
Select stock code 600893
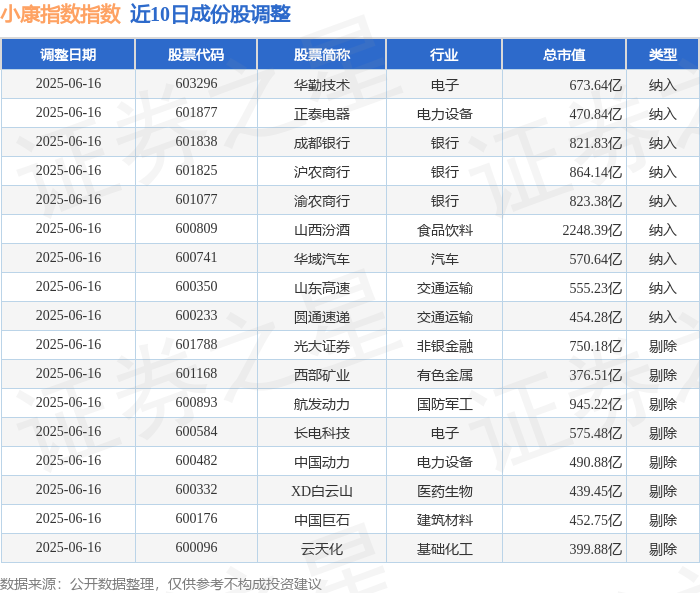pyautogui.click(x=196, y=403)
